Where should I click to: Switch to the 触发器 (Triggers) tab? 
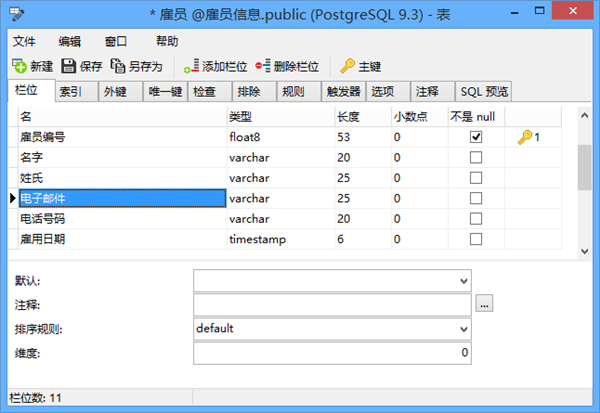(x=343, y=92)
